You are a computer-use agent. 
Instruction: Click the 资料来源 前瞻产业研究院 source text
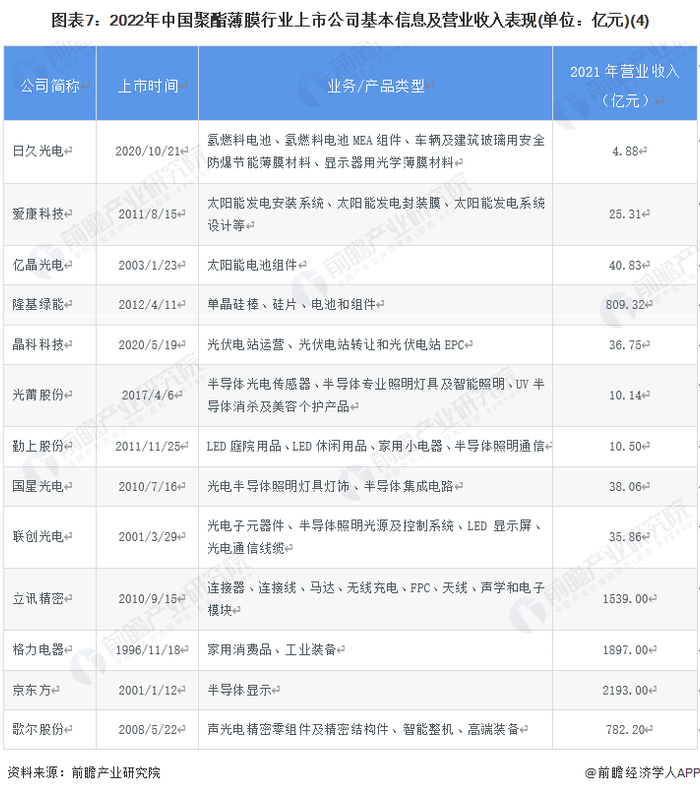click(84, 772)
